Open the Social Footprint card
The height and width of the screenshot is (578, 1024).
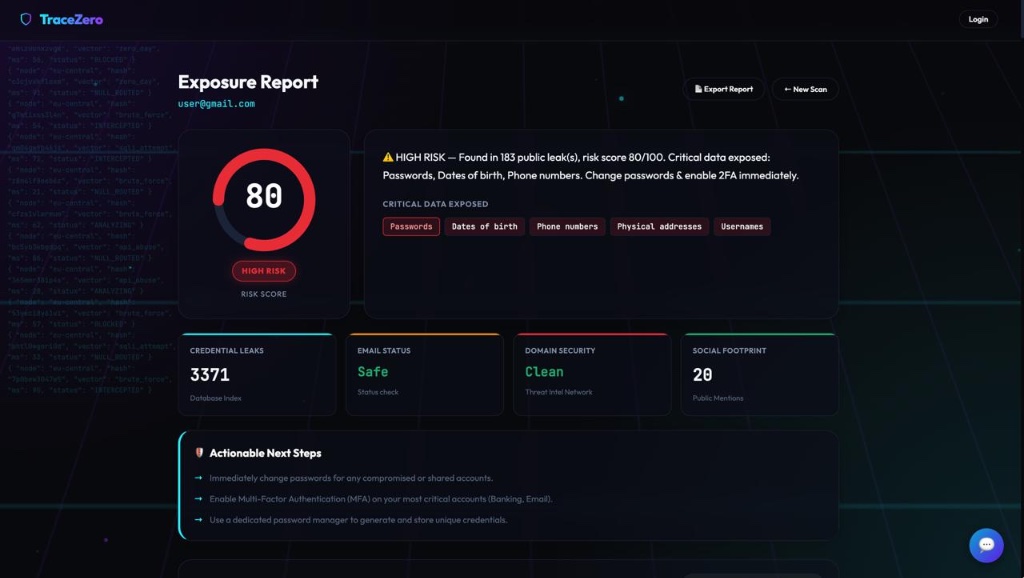click(760, 374)
